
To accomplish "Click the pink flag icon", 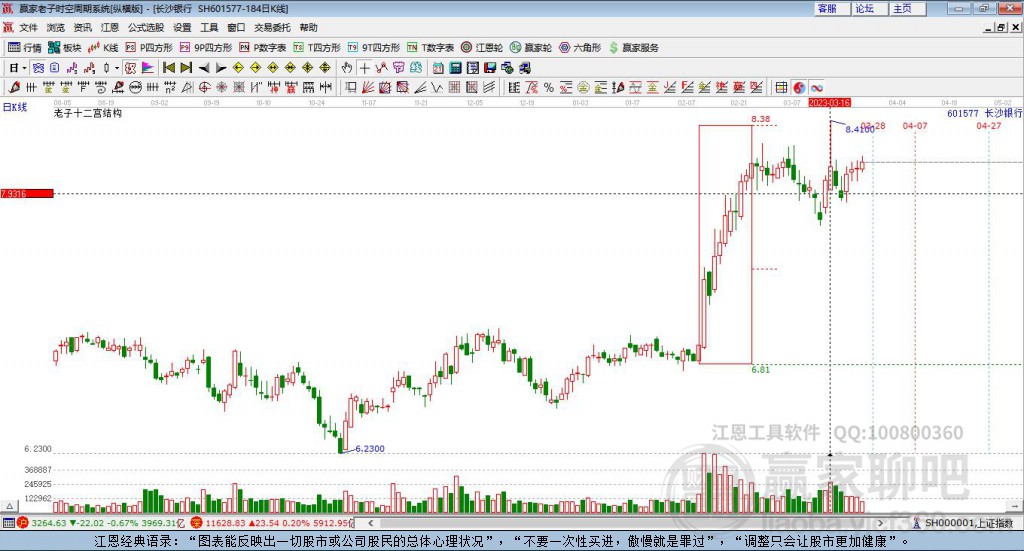I will click(148, 68).
